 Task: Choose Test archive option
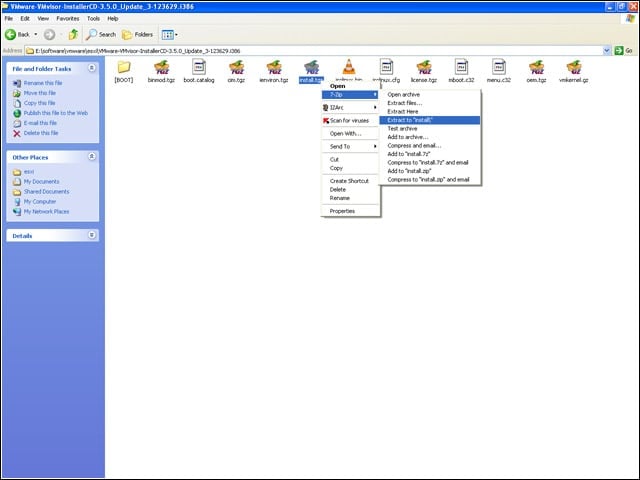430,129
